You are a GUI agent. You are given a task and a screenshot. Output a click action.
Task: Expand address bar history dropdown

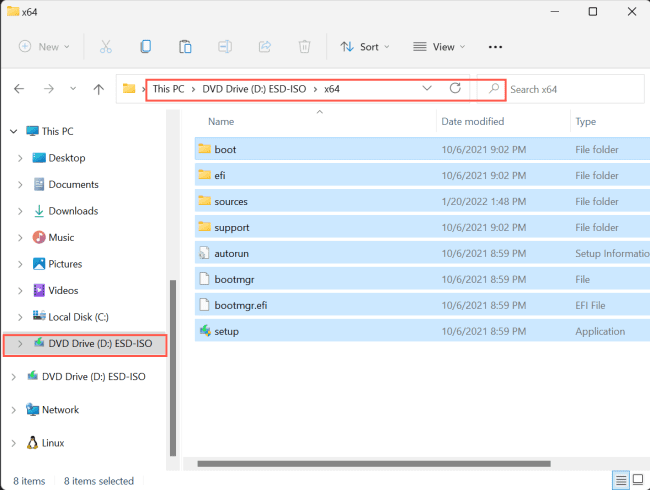(427, 88)
